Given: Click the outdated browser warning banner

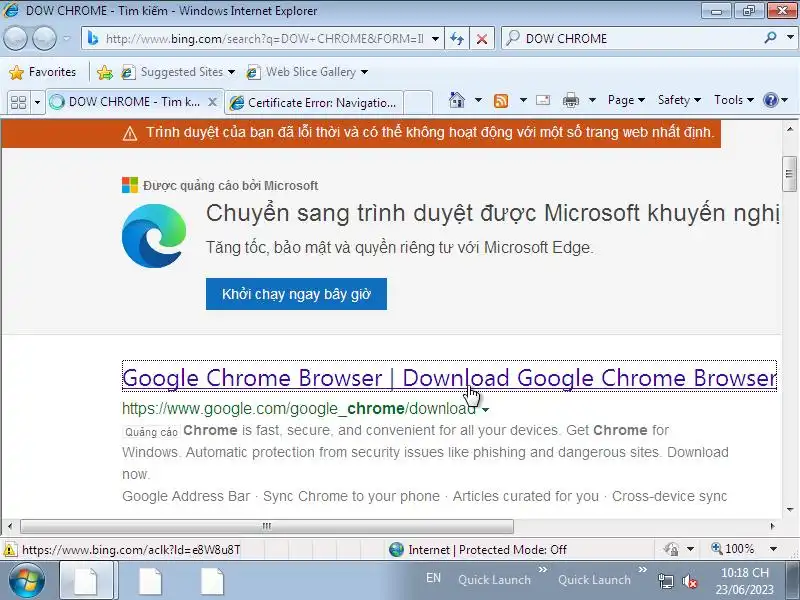Looking at the screenshot, I should tap(361, 133).
